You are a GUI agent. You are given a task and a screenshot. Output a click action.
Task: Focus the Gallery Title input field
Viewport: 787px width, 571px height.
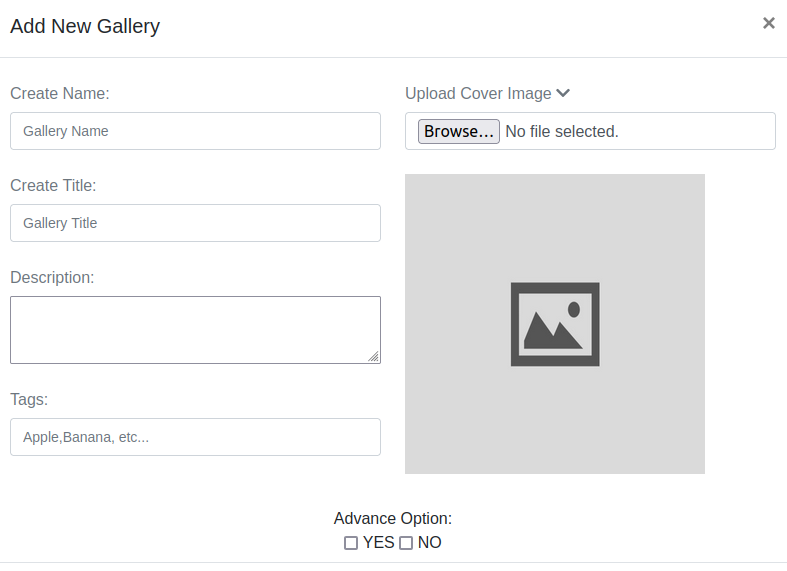(195, 223)
